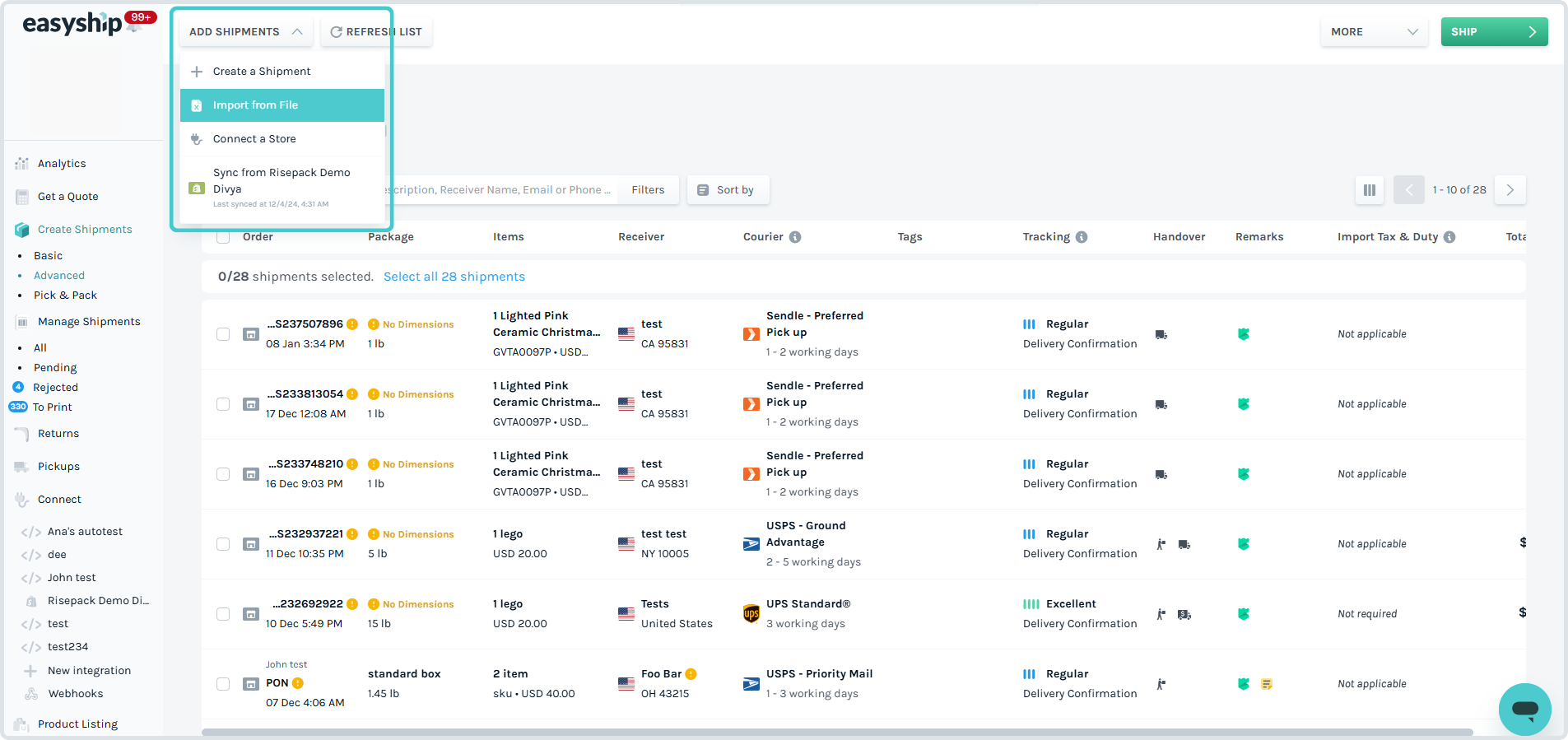
Task: Open Ana's autotest integration
Action: tap(85, 532)
